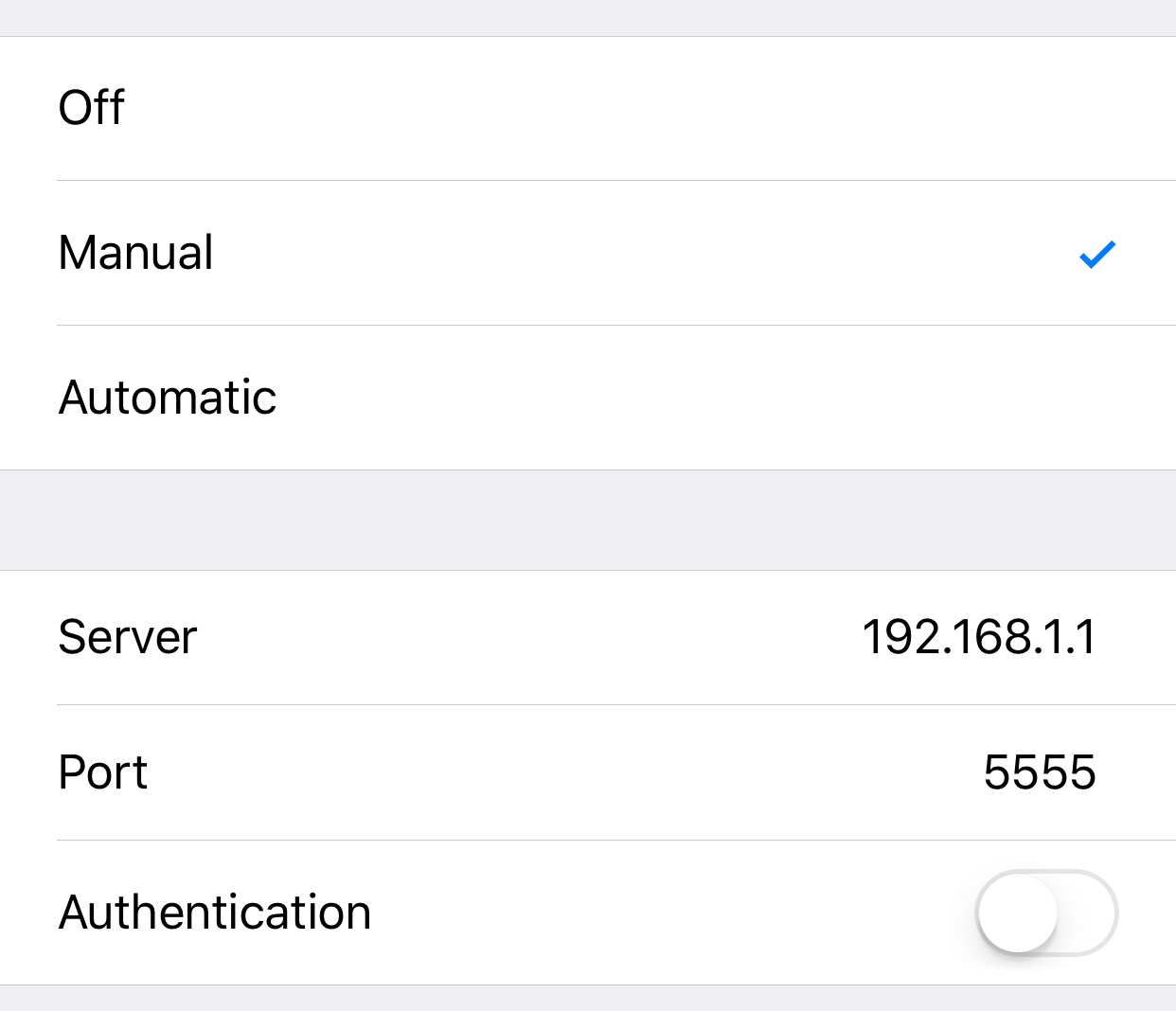This screenshot has height=1011, width=1176.
Task: Edit the Server address 192.168.1.1
Action: point(979,637)
